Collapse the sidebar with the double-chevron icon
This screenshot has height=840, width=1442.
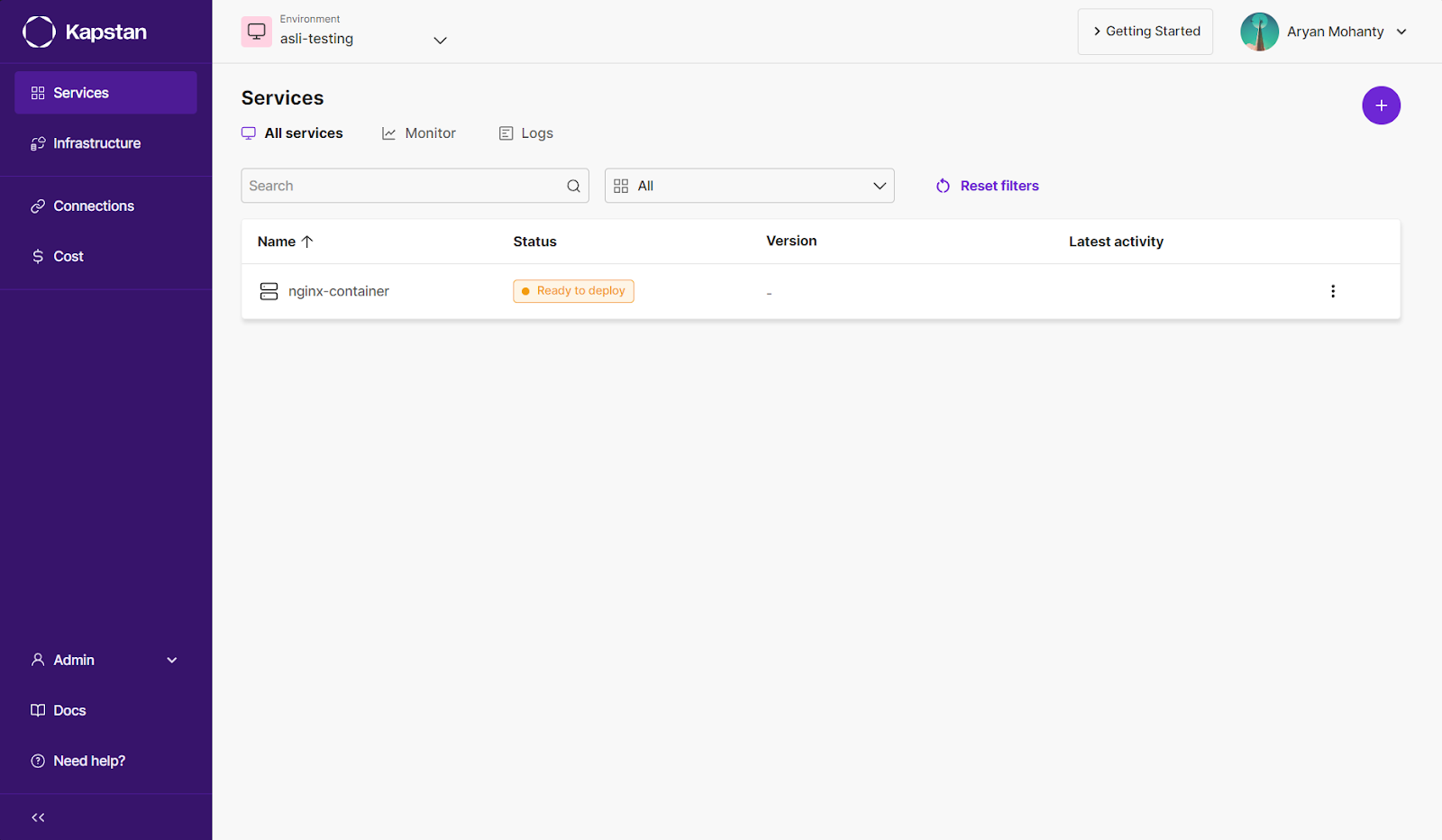click(x=38, y=817)
